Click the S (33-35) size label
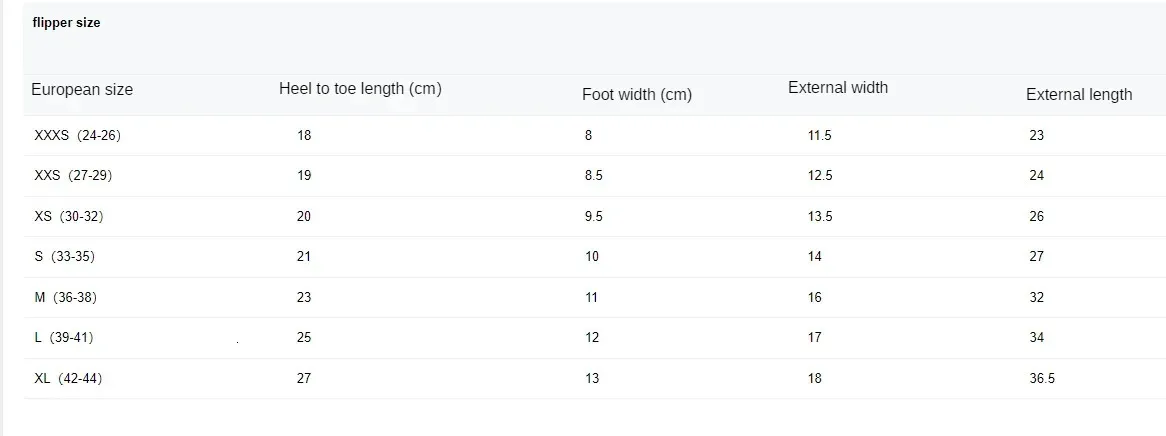Image resolution: width=1166 pixels, height=436 pixels. (x=65, y=257)
